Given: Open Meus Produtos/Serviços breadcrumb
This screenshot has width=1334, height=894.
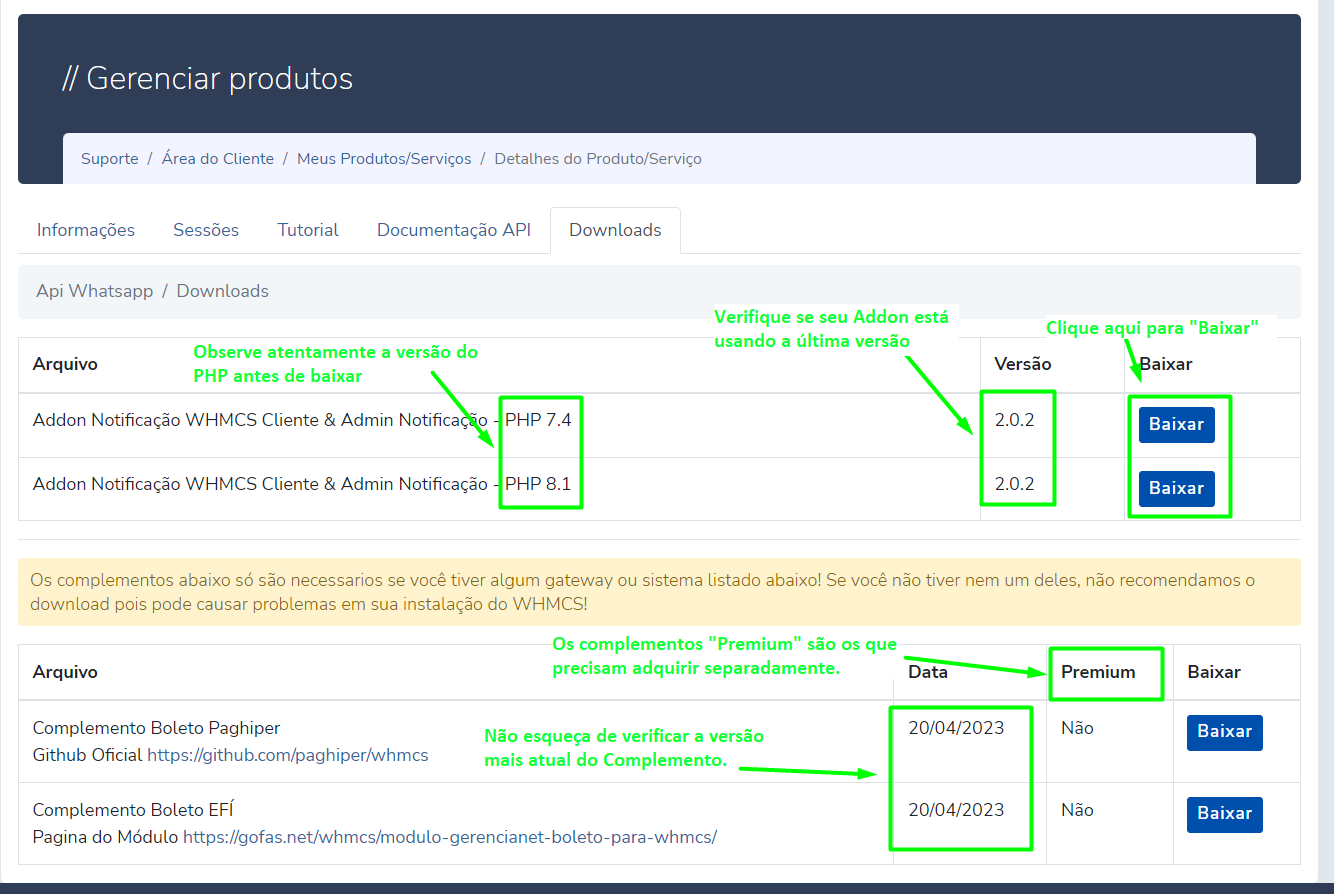Looking at the screenshot, I should click(x=384, y=159).
